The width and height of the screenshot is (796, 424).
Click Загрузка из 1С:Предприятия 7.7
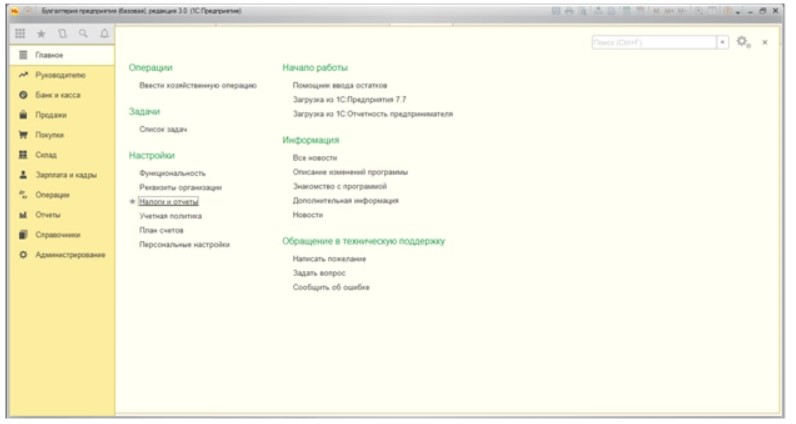click(x=349, y=100)
